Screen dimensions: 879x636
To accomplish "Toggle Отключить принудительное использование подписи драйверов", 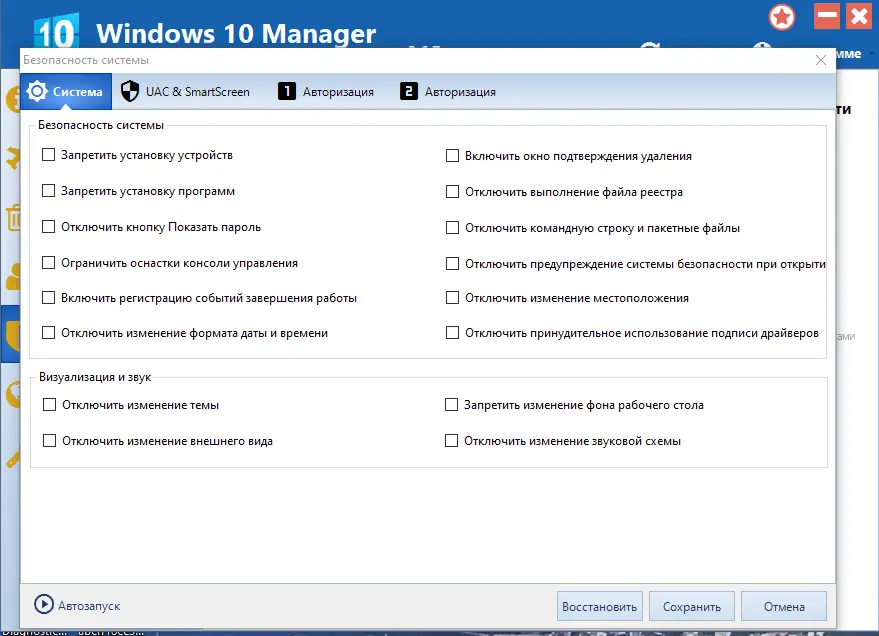I will [x=452, y=333].
